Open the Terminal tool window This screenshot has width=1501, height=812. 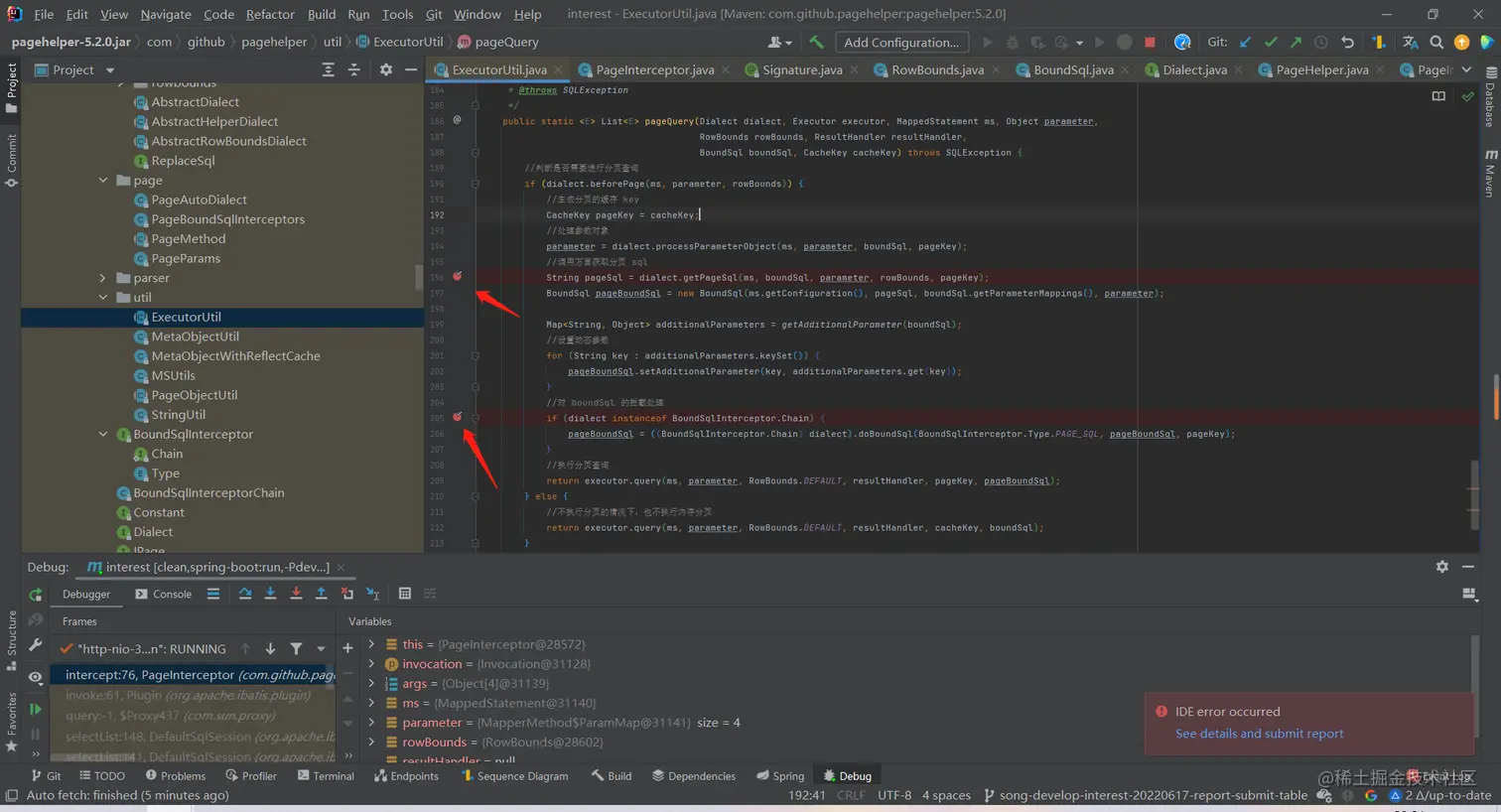pyautogui.click(x=326, y=776)
